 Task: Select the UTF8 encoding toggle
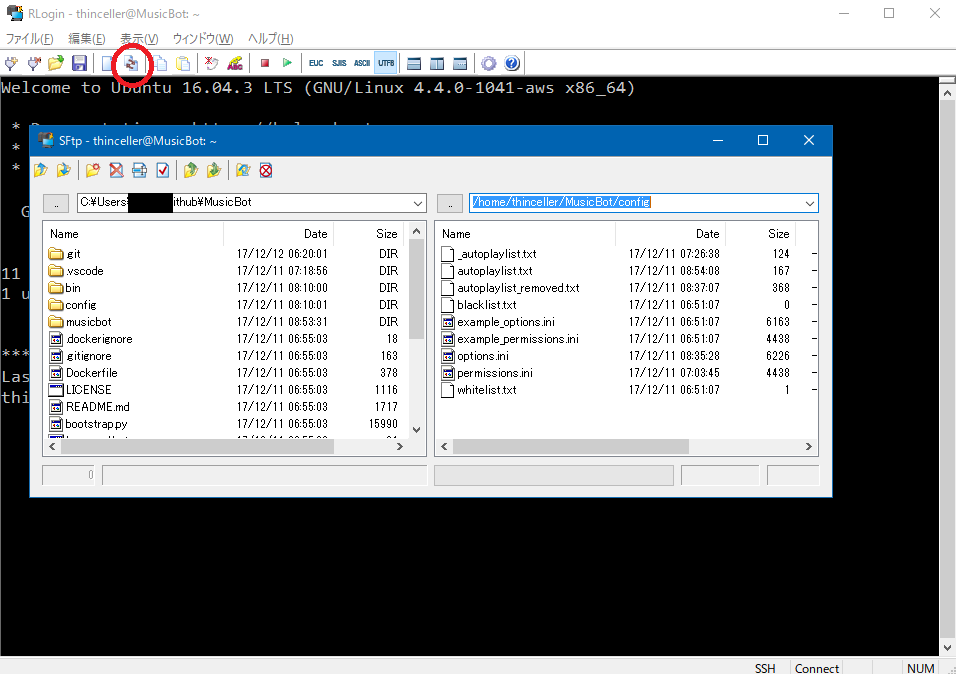[385, 62]
